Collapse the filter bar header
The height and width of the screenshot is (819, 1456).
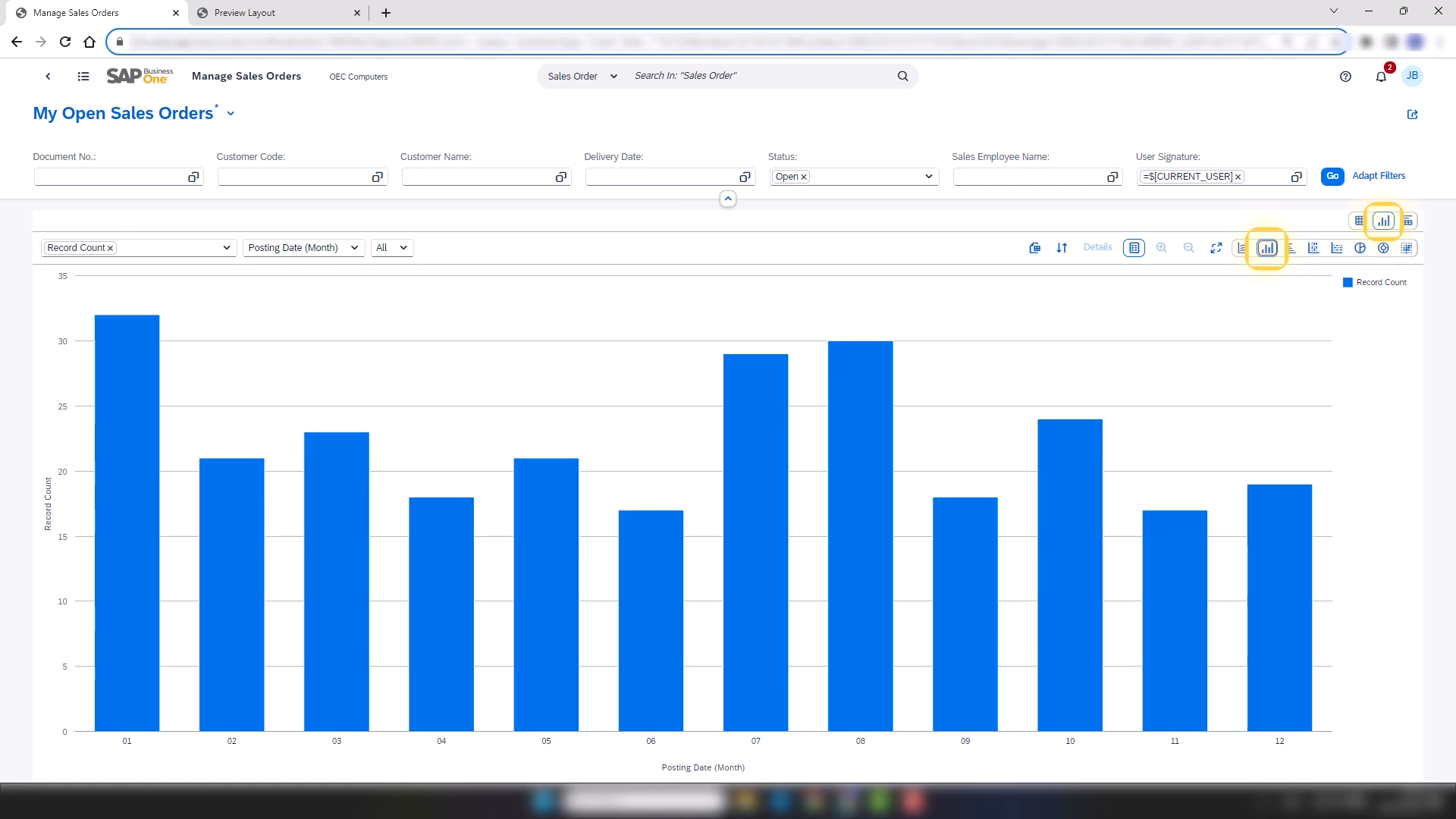[x=728, y=199]
